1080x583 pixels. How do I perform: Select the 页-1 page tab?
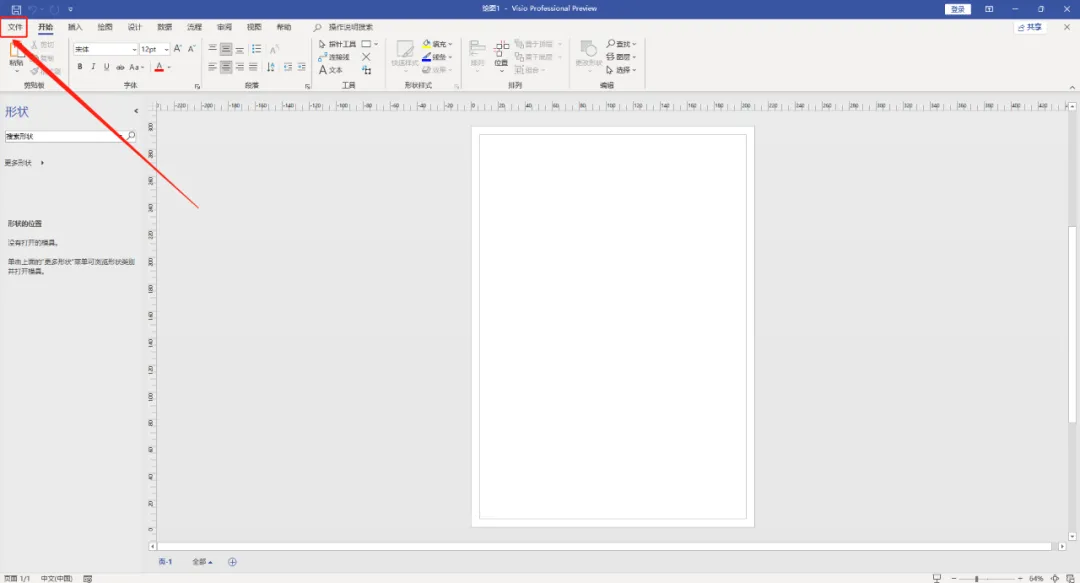165,562
